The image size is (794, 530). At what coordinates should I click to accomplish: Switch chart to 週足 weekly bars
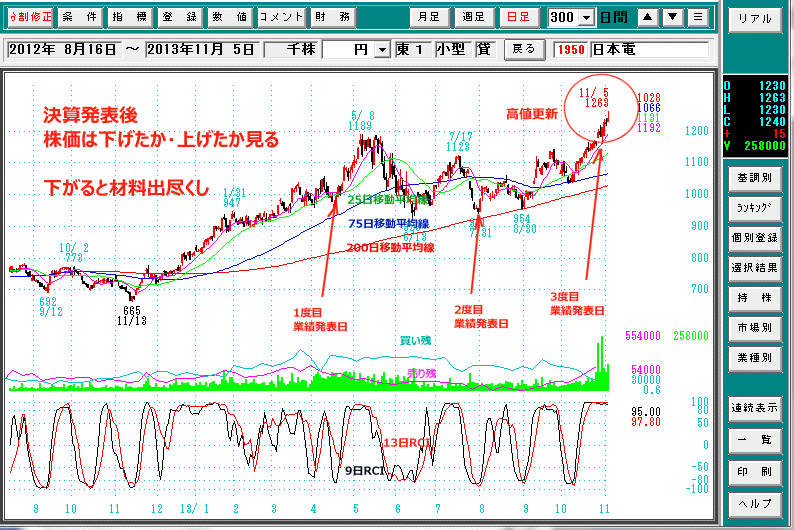point(473,17)
